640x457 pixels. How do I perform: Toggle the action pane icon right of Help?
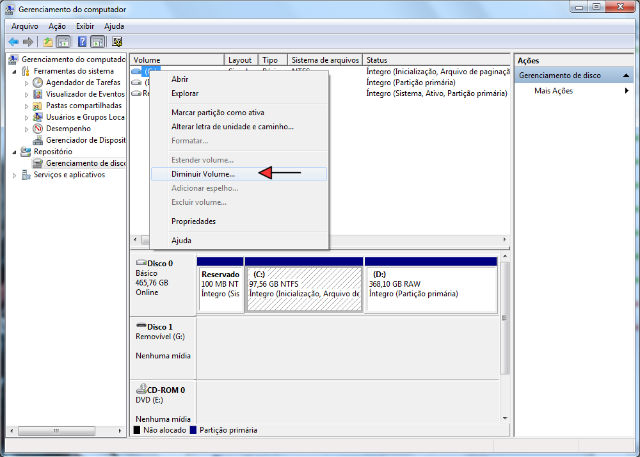[98, 42]
